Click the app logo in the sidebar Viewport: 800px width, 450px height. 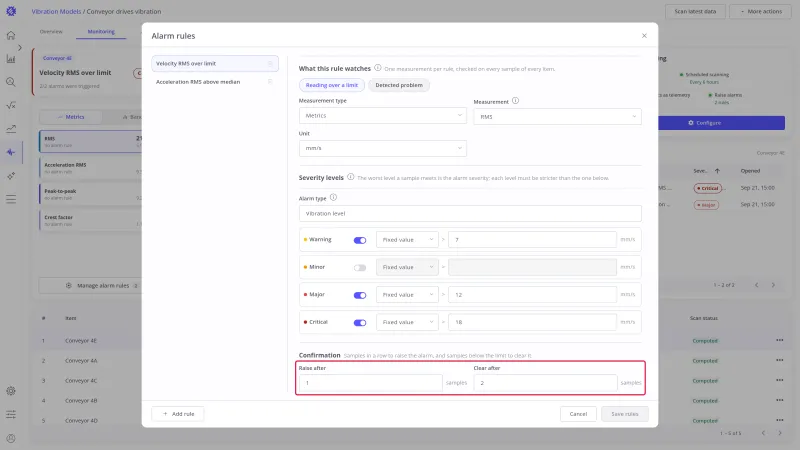pyautogui.click(x=11, y=11)
